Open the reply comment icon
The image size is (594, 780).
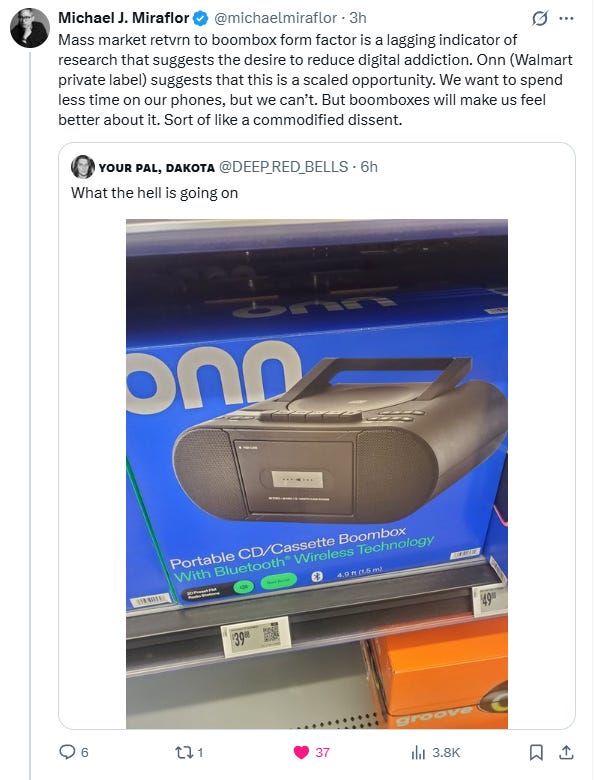[67, 752]
